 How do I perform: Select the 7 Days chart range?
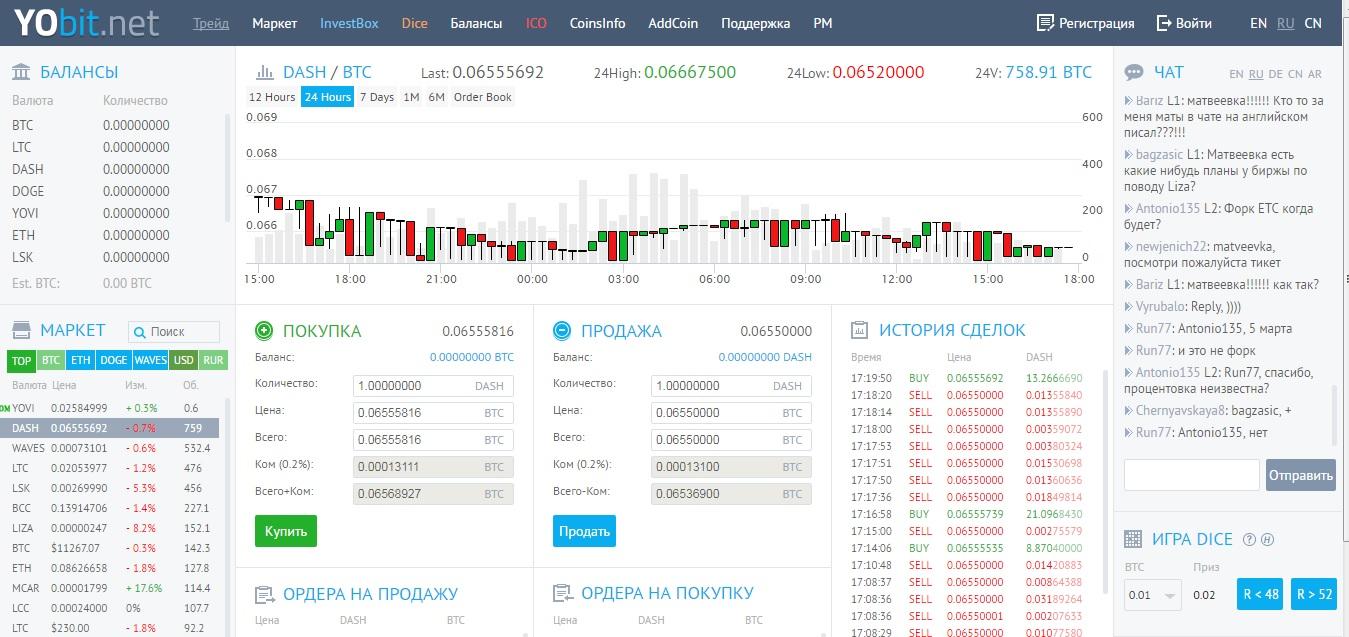(377, 97)
